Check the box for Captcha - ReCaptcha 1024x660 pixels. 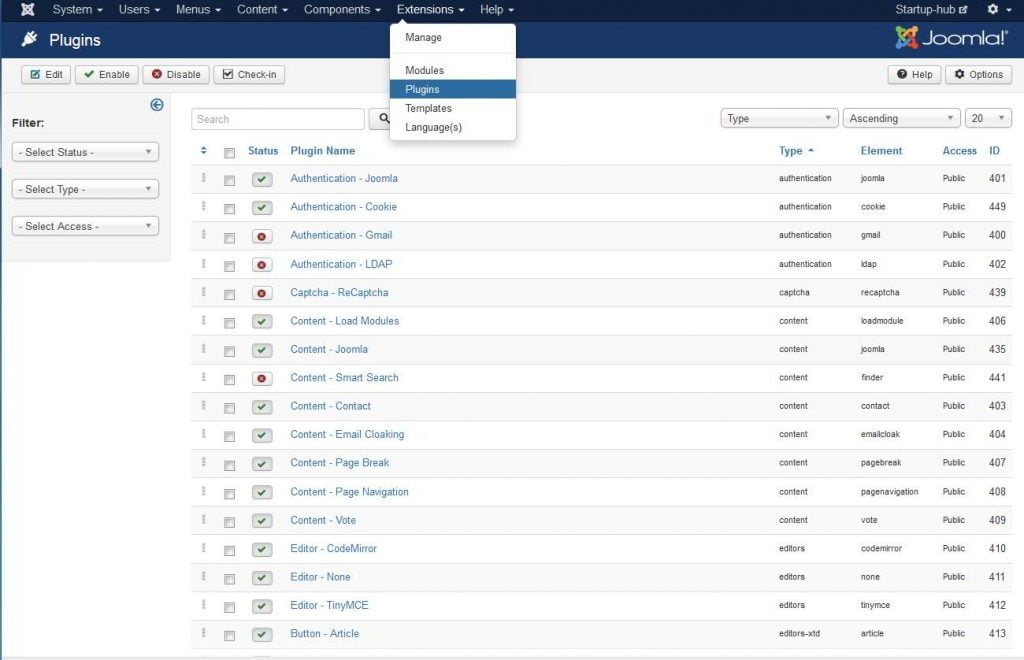230,294
